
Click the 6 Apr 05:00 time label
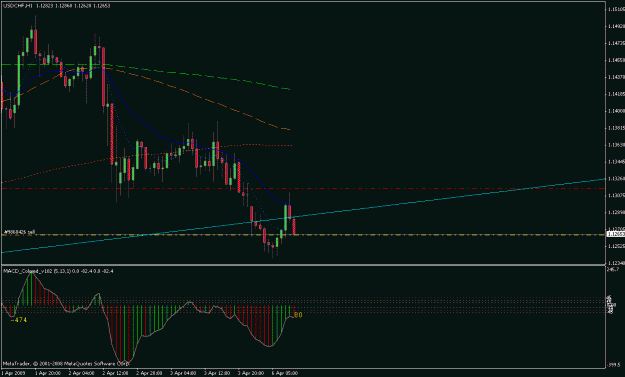click(x=285, y=373)
